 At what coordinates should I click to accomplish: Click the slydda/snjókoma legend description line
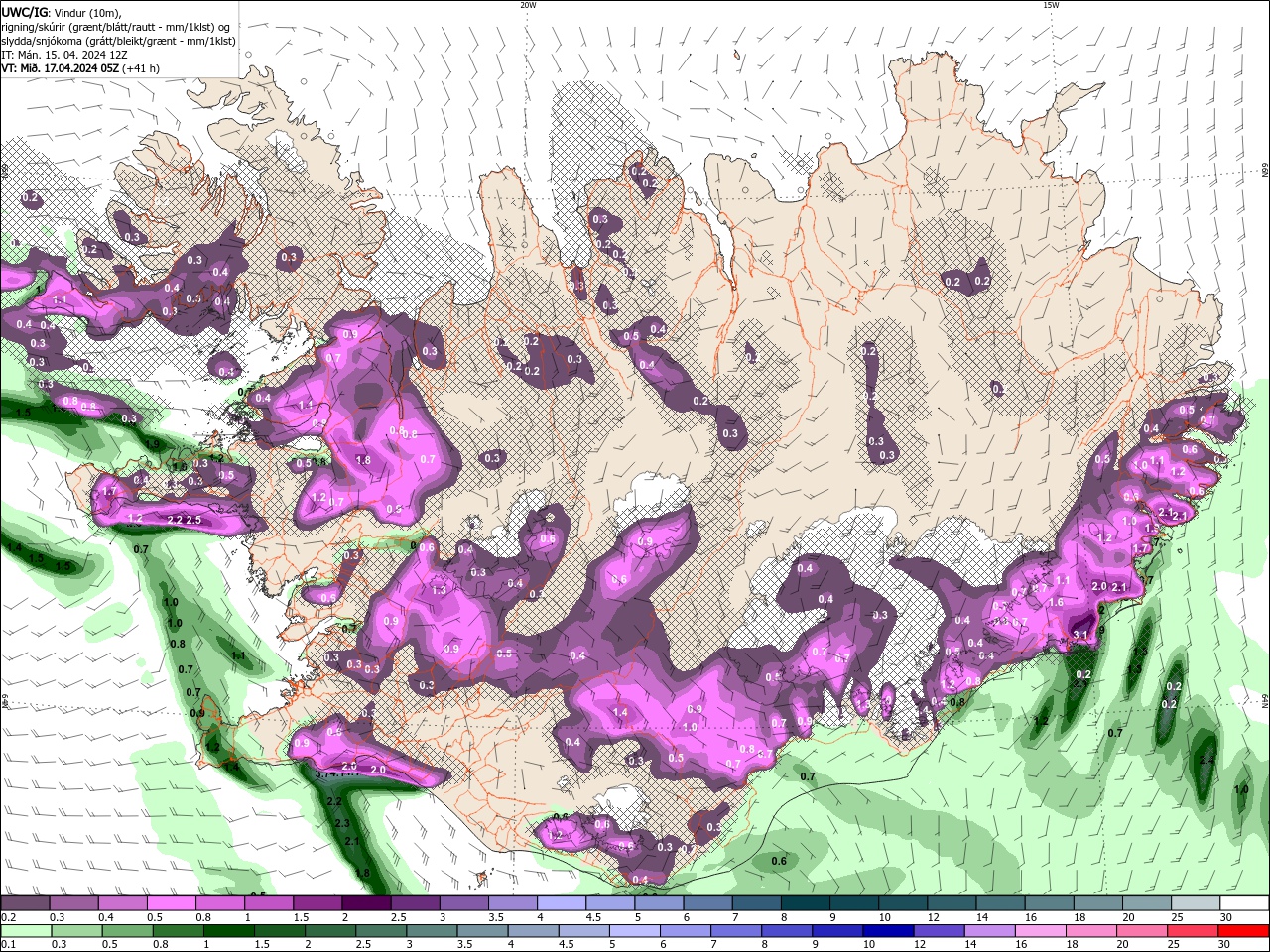coord(118,41)
